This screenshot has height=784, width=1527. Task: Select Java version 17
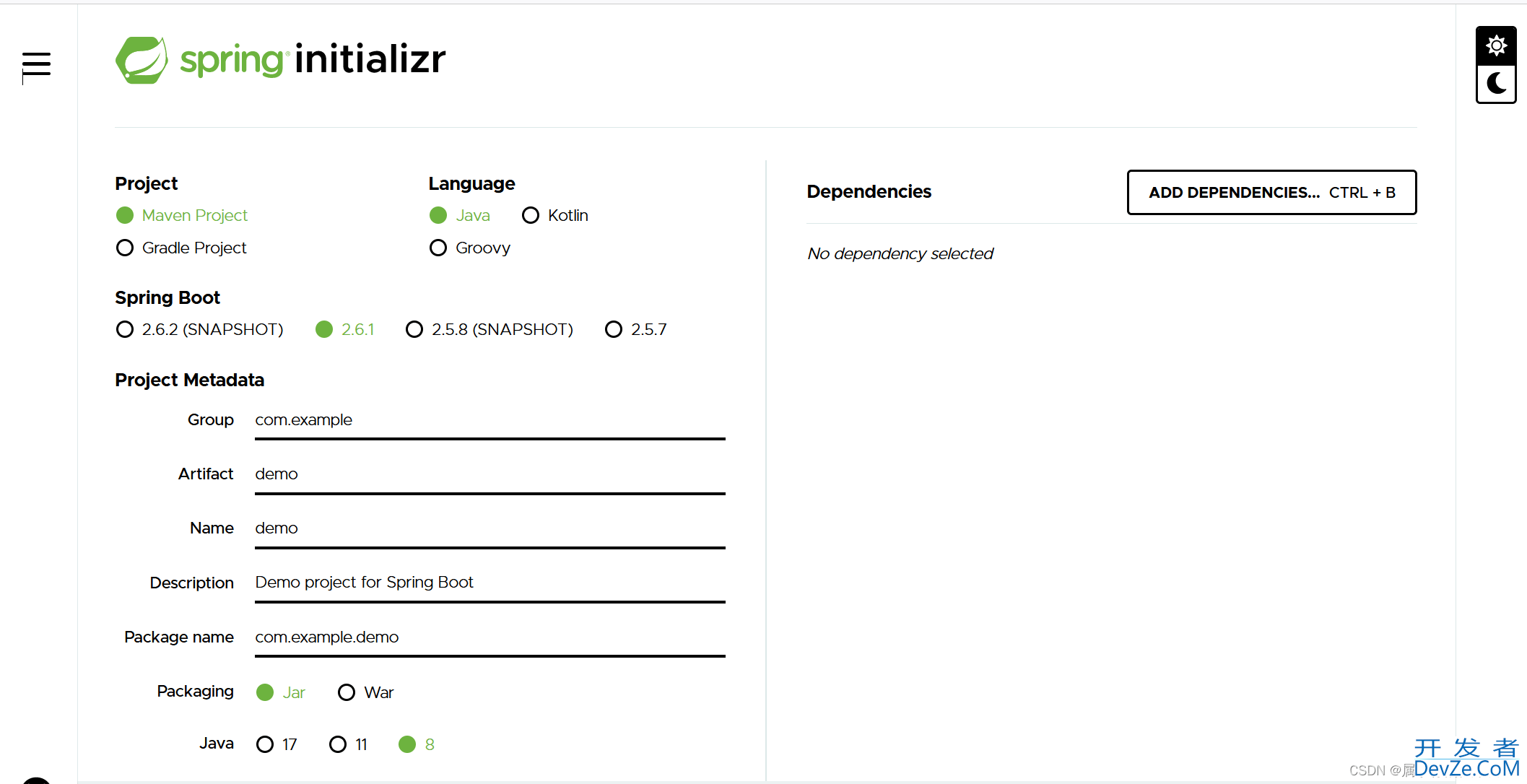(x=277, y=744)
